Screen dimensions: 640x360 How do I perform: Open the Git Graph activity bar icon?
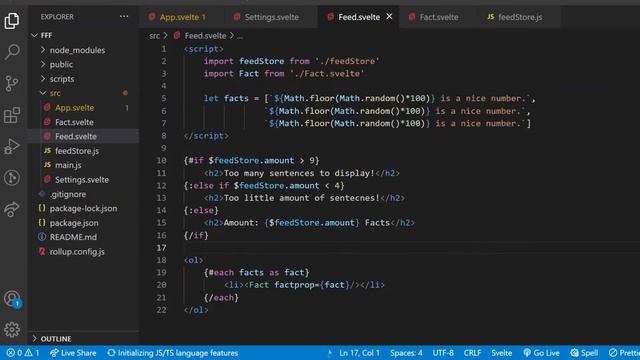11,178
